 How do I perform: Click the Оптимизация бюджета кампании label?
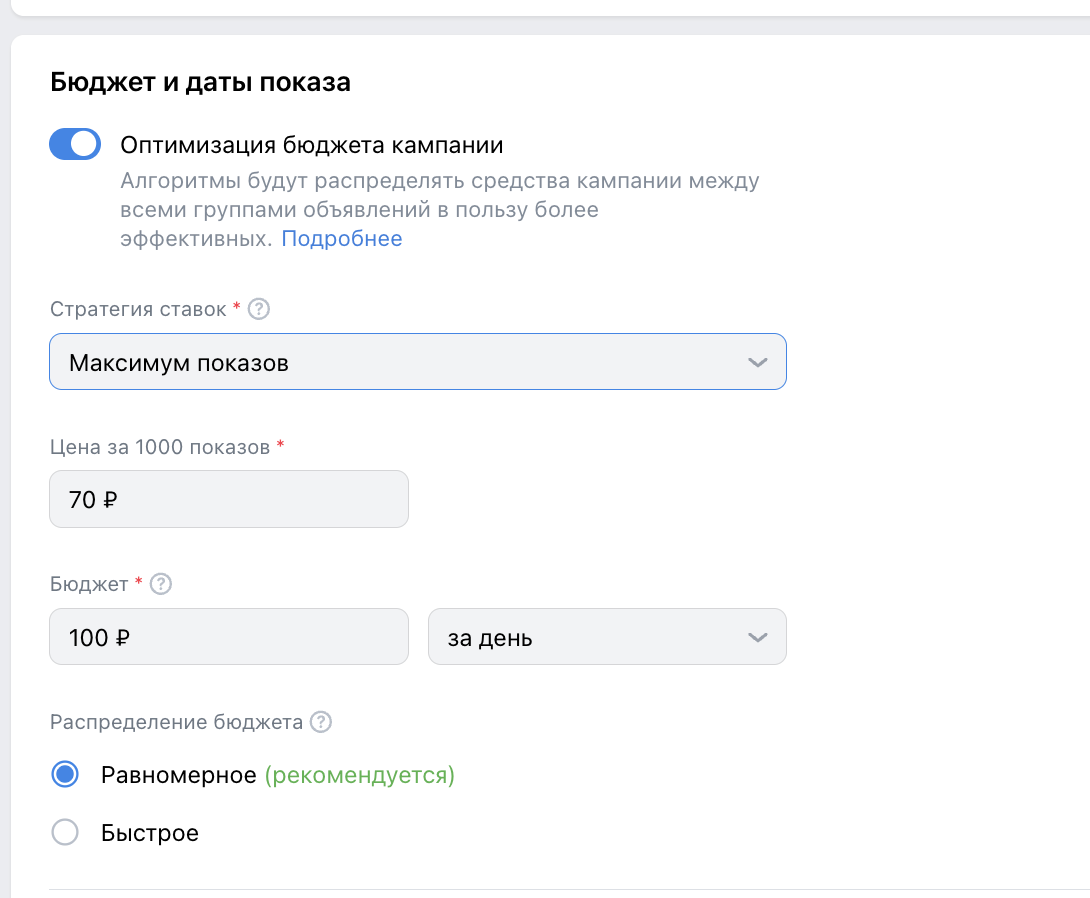coord(311,145)
